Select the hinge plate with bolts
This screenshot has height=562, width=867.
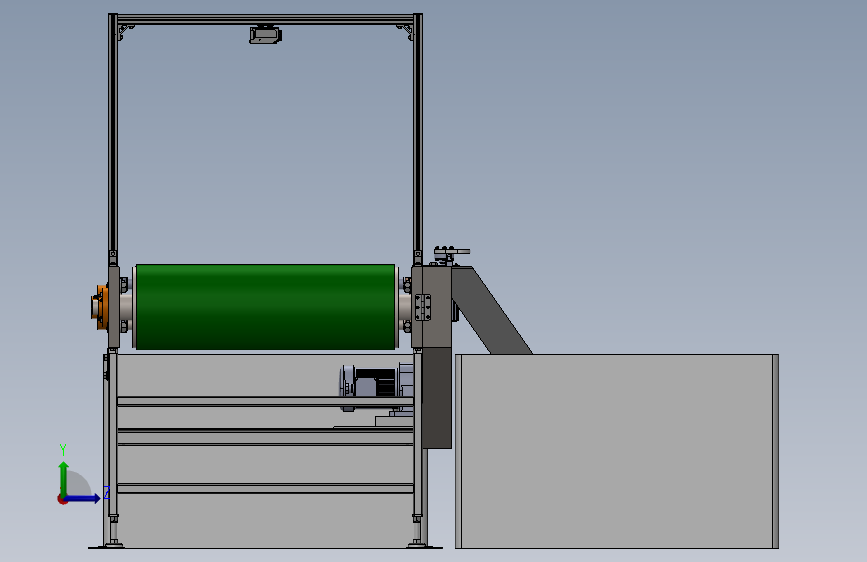click(422, 307)
